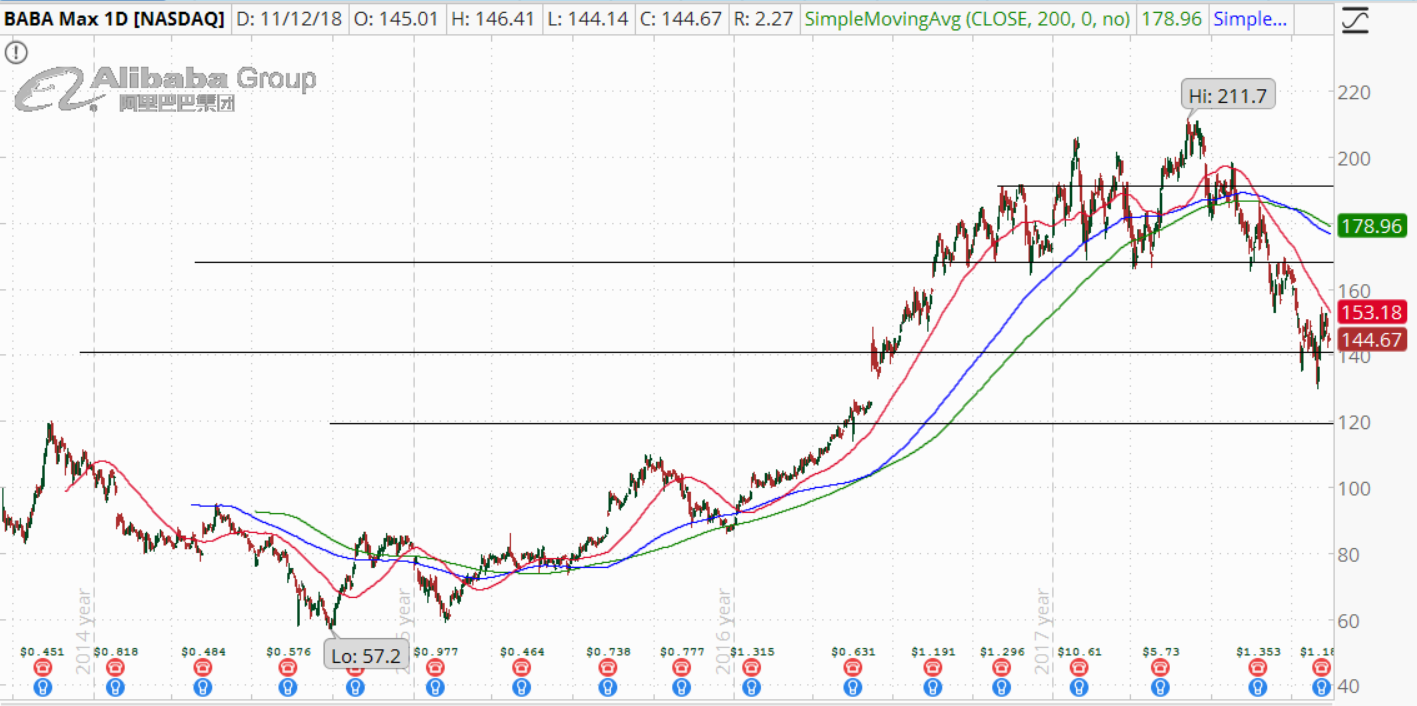Open the red phone event under $0.818
1417x706 pixels.
115,668
